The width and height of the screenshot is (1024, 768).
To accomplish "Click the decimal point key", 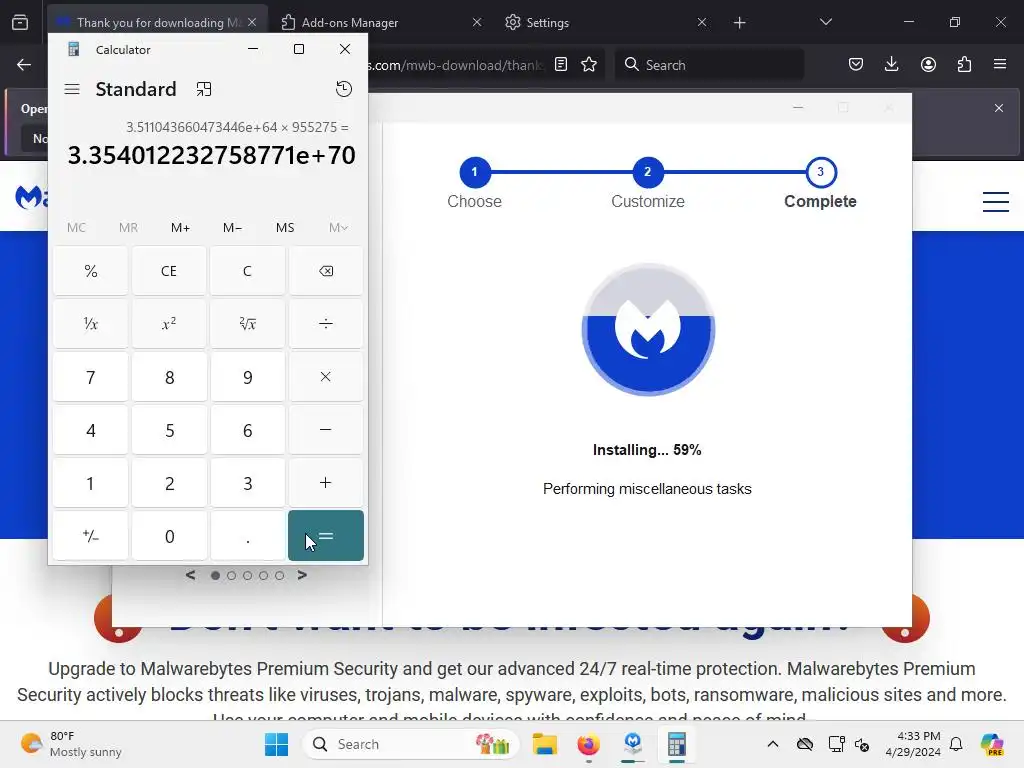I will pos(248,536).
